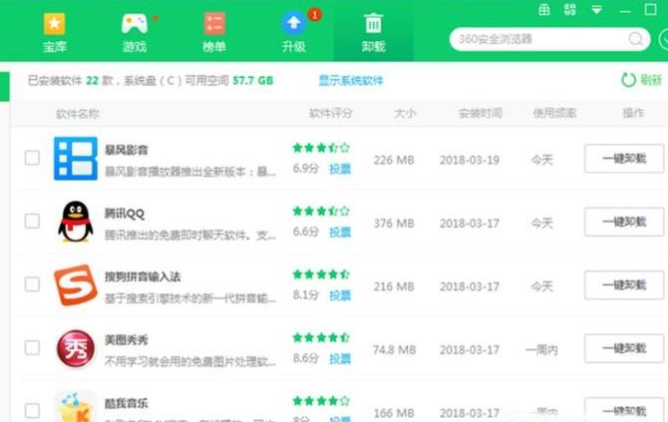Expand the title bar dropdown menu arrow
The width and height of the screenshot is (668, 422).
(597, 10)
